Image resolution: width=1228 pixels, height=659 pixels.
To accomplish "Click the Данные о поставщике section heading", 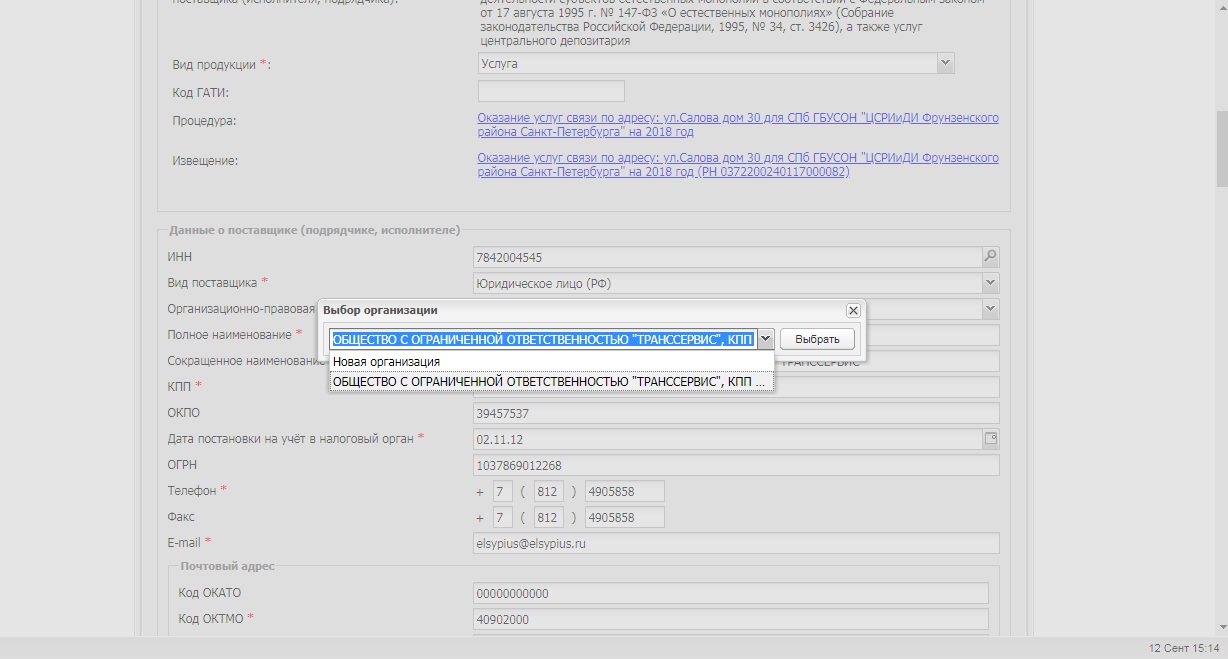I will pos(314,230).
